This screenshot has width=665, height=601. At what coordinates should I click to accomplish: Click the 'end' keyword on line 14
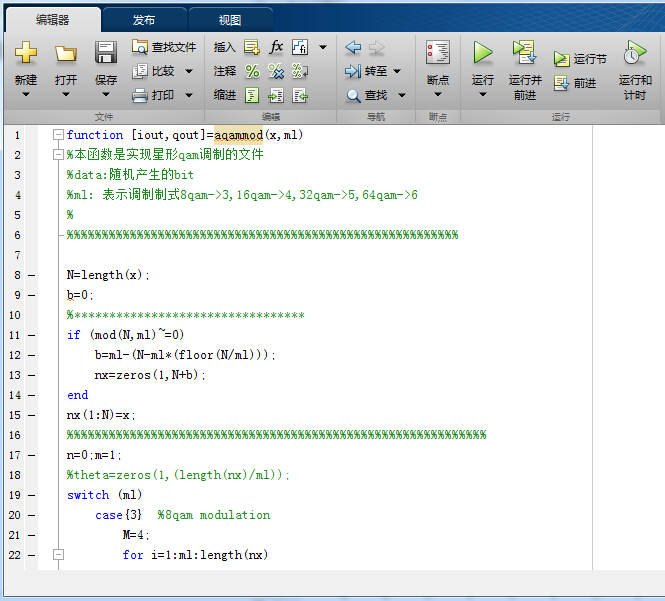[x=78, y=395]
